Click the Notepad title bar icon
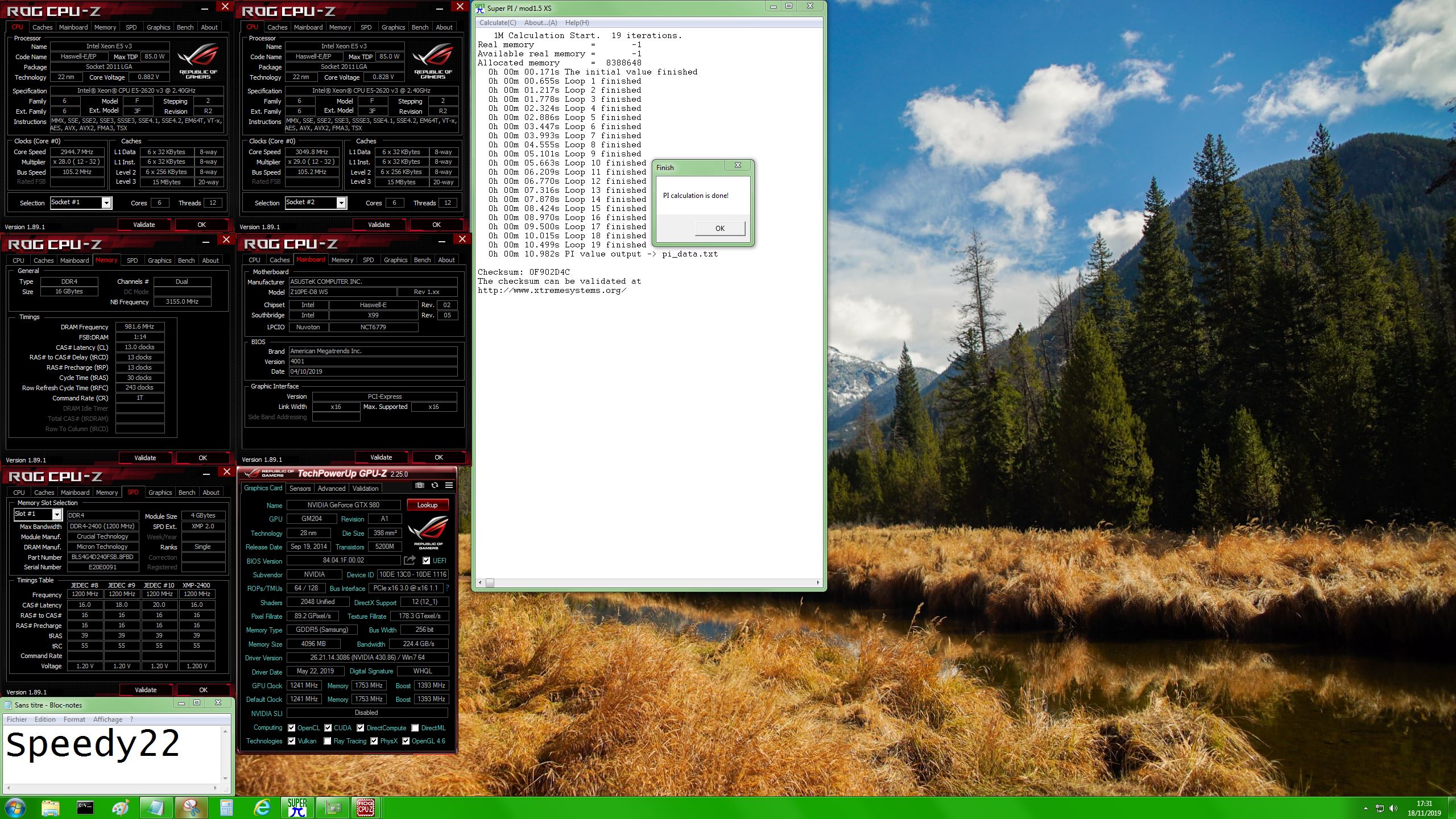This screenshot has height=819, width=1456. pos(8,705)
